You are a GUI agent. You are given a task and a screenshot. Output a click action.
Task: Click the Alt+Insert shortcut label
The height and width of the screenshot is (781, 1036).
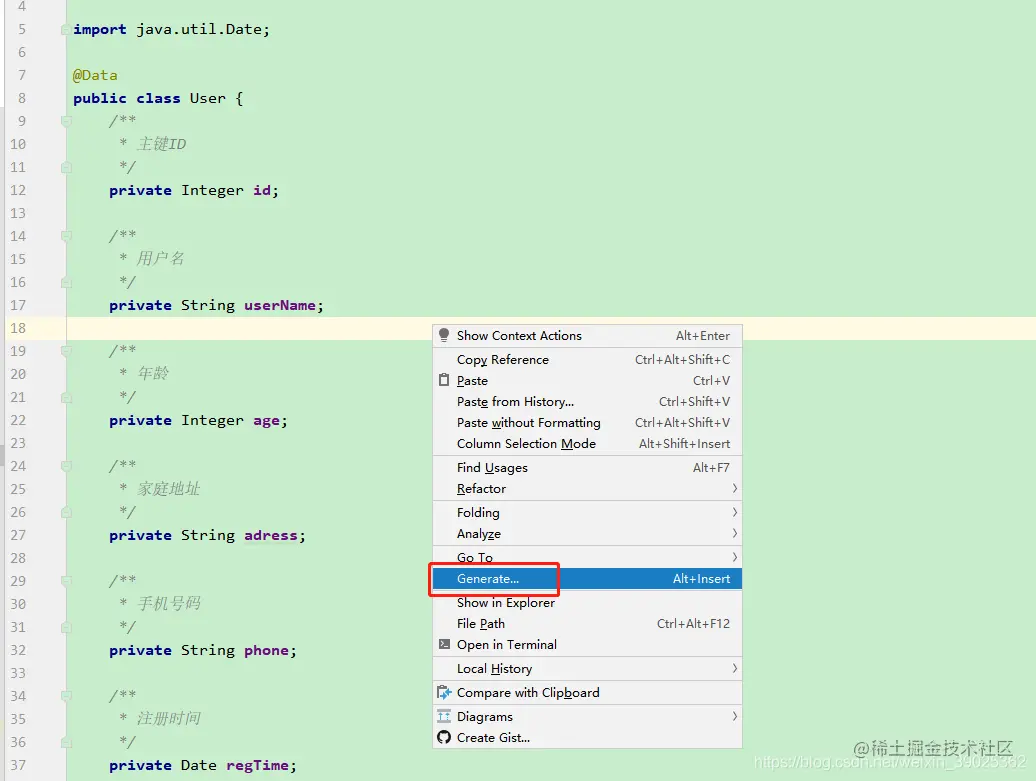(701, 579)
